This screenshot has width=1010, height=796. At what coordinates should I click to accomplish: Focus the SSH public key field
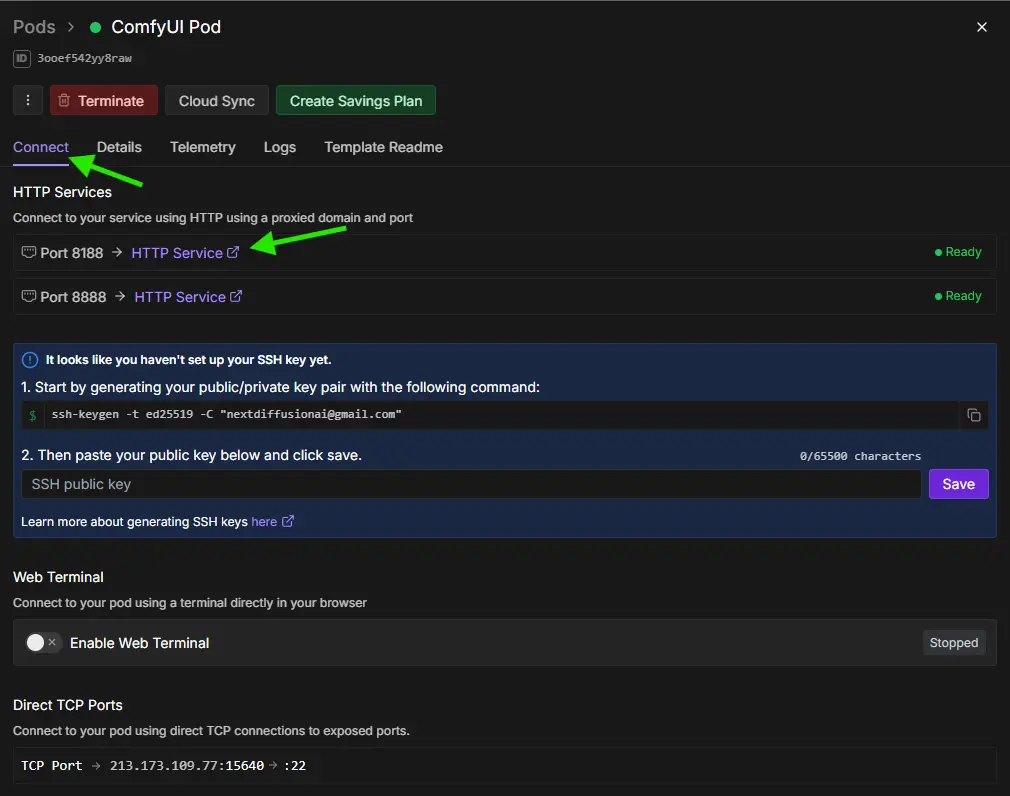click(471, 484)
